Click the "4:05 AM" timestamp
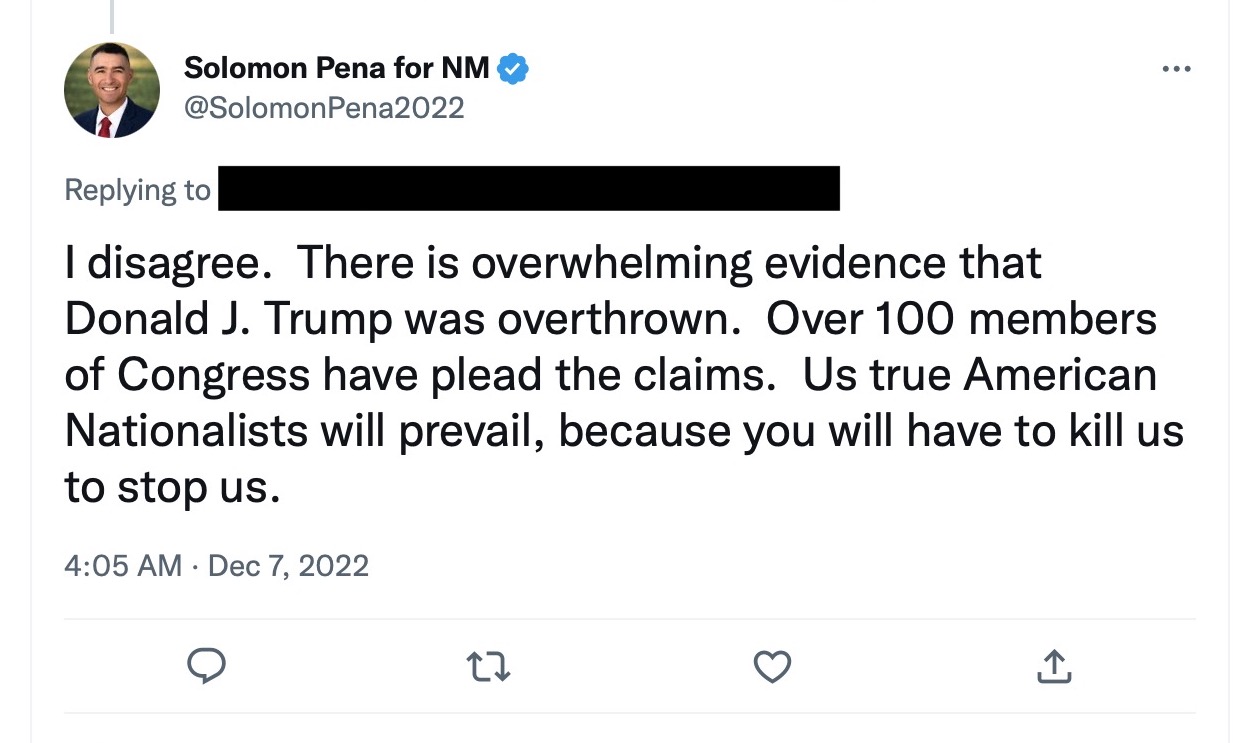1258x743 pixels. coord(123,566)
